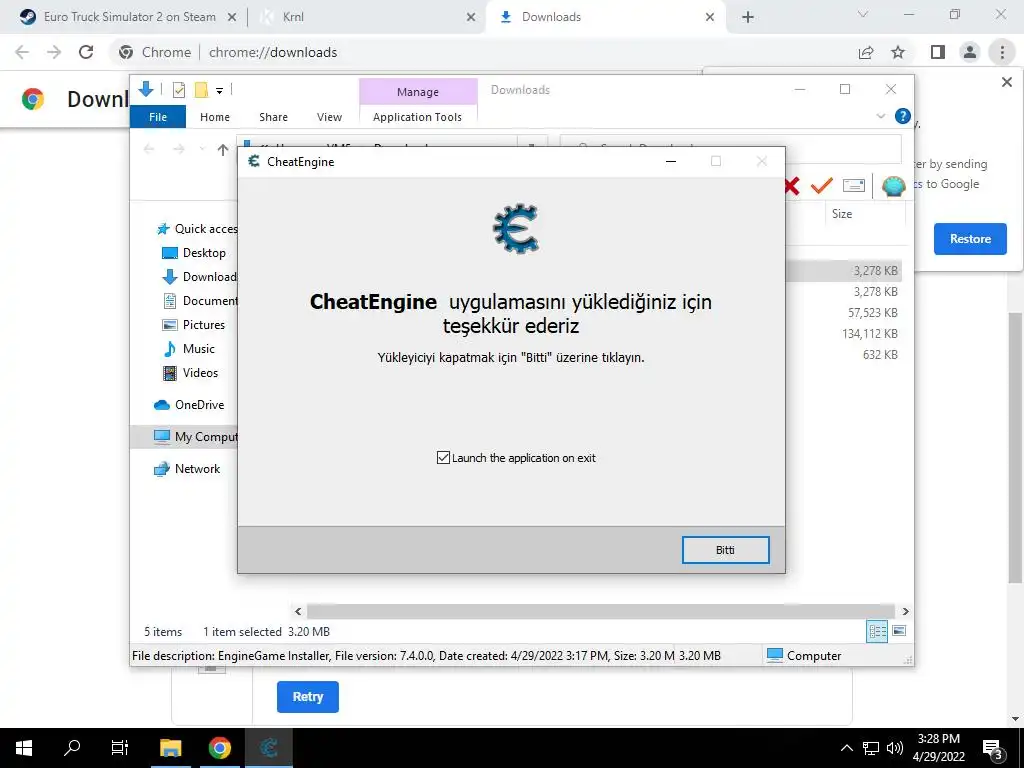Click the blue down-arrow Downloads icon in Explorer title
This screenshot has height=768, width=1024.
pos(146,89)
